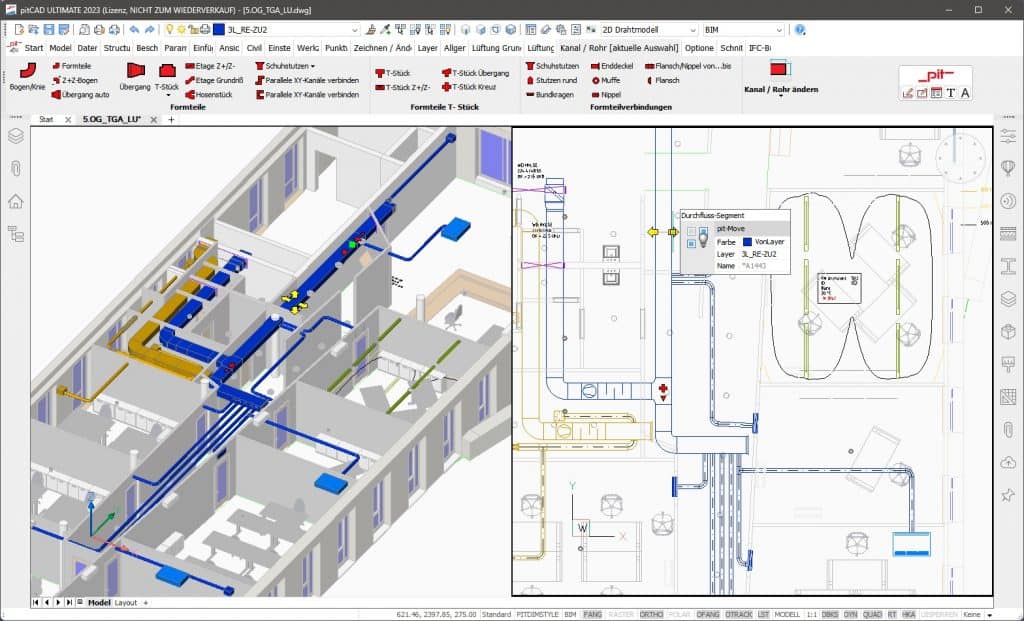Image resolution: width=1024 pixels, height=621 pixels.
Task: Open status bar dropdown arrow next to Keine
Action: 989,614
